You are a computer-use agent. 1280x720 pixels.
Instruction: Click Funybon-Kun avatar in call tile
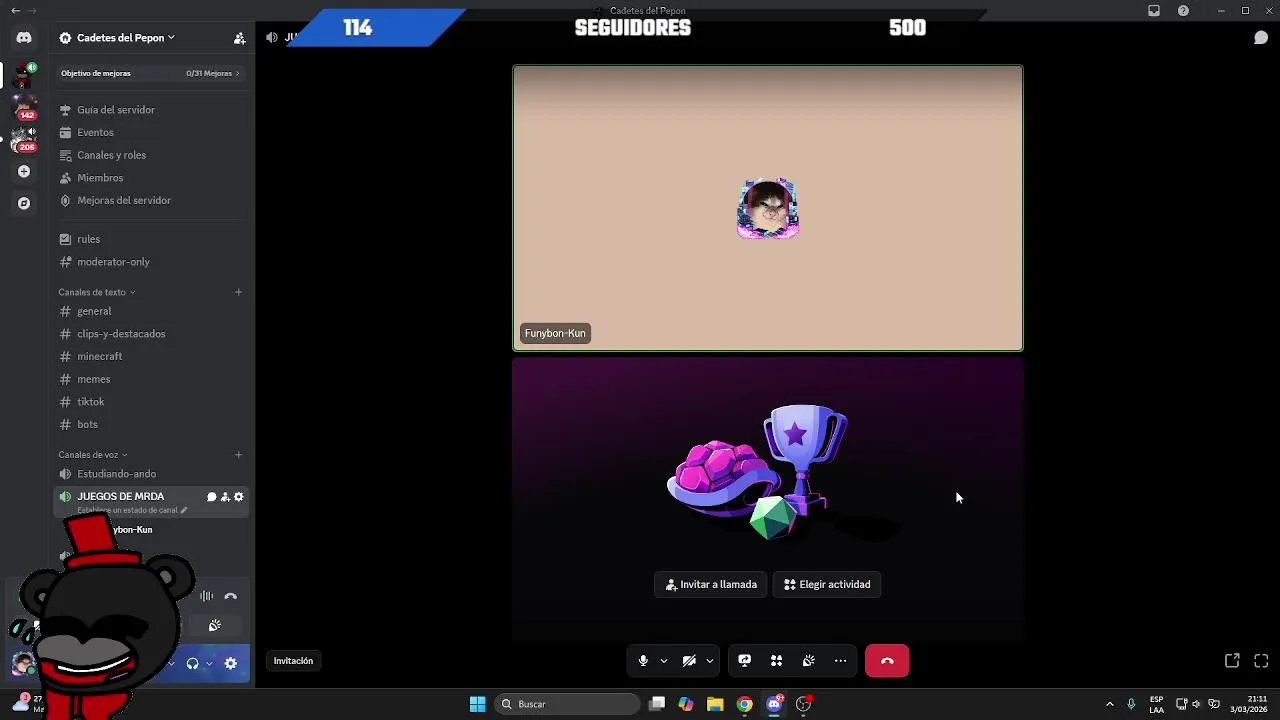point(768,208)
